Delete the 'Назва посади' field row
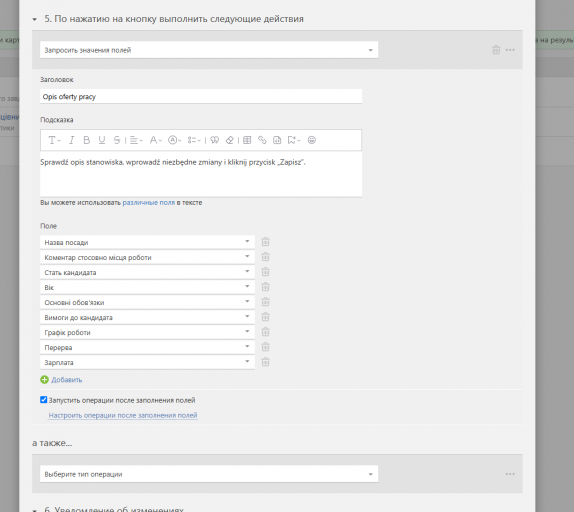 (265, 242)
